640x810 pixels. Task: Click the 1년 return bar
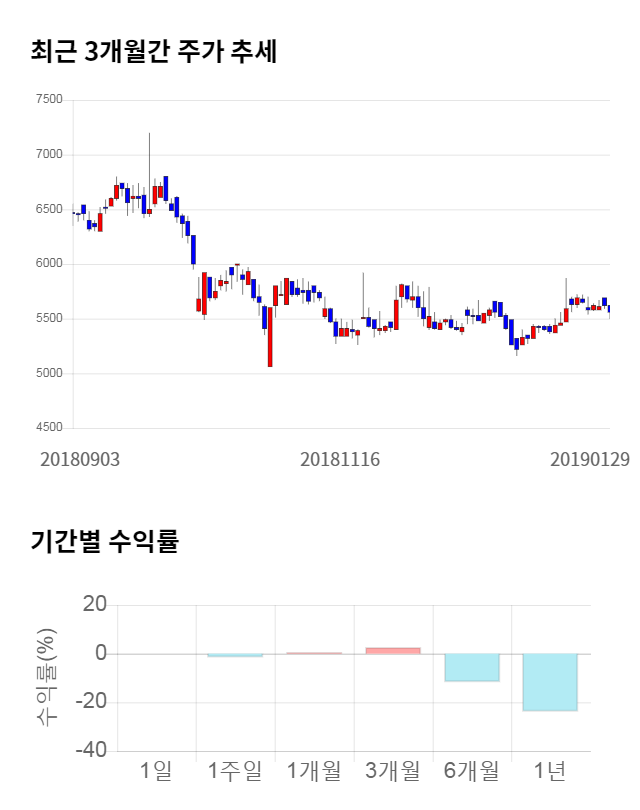click(550, 682)
